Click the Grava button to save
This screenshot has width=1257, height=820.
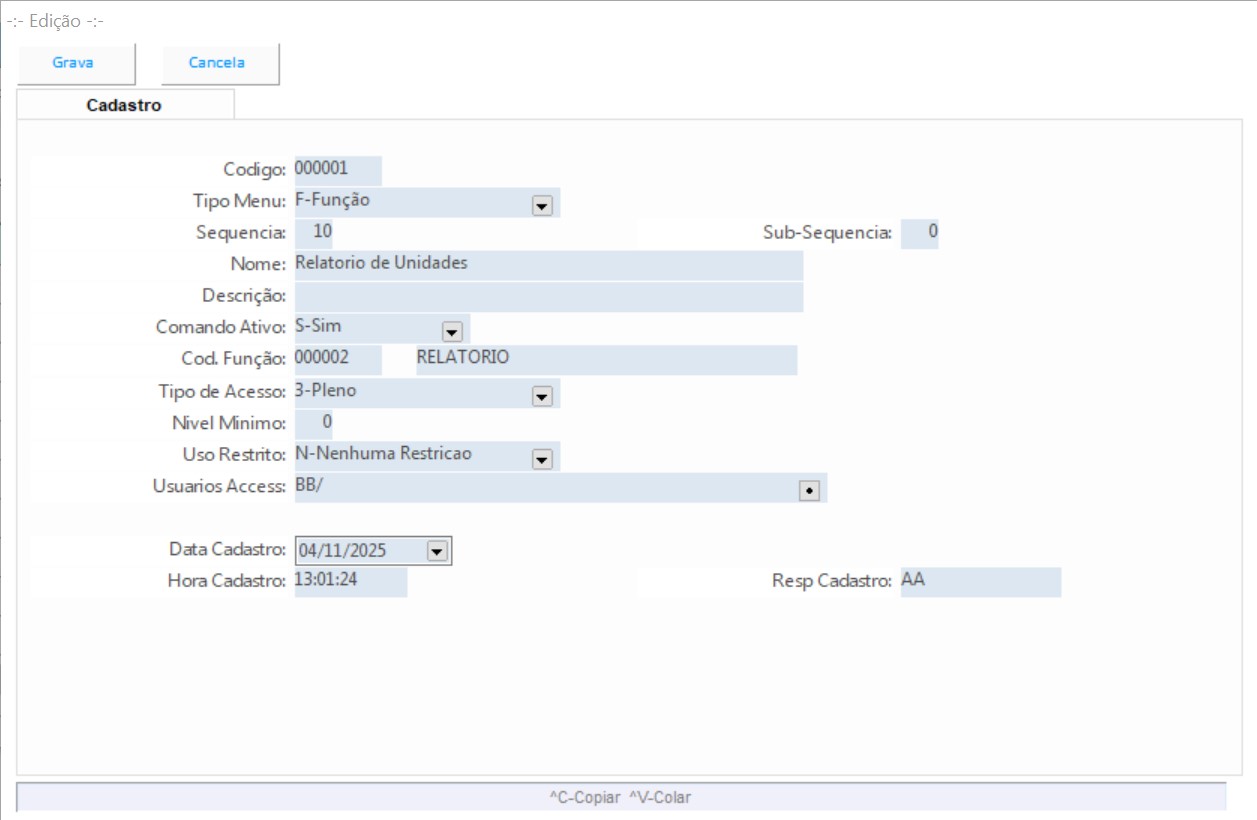[x=74, y=63]
